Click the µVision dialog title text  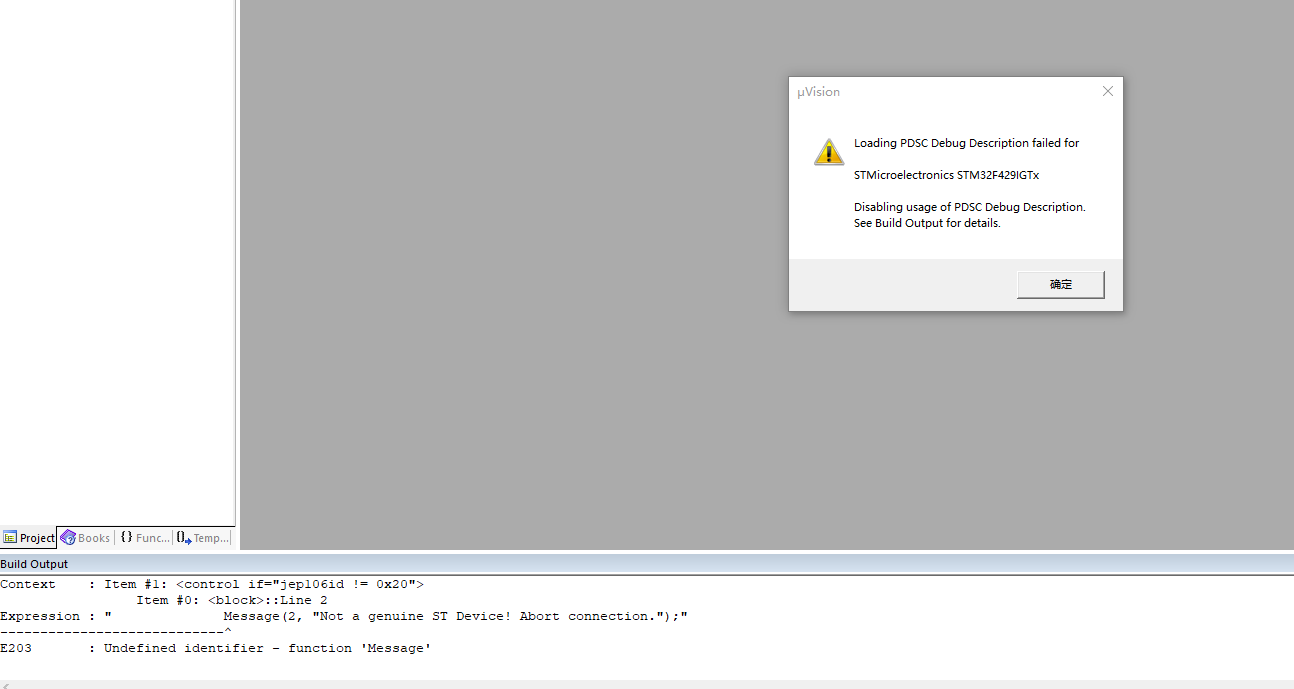(x=818, y=92)
